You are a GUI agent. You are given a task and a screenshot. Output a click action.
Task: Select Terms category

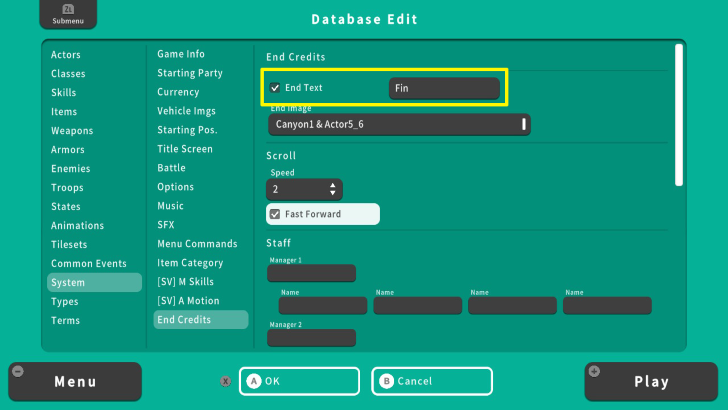click(65, 321)
